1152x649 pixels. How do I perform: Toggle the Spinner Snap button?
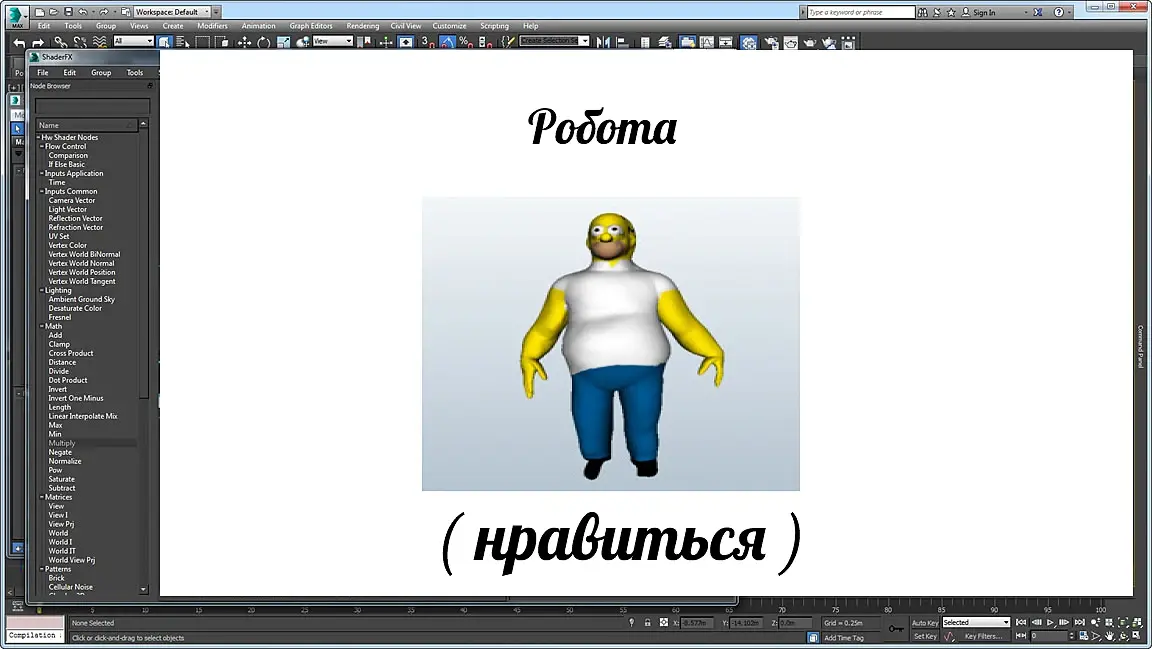485,42
